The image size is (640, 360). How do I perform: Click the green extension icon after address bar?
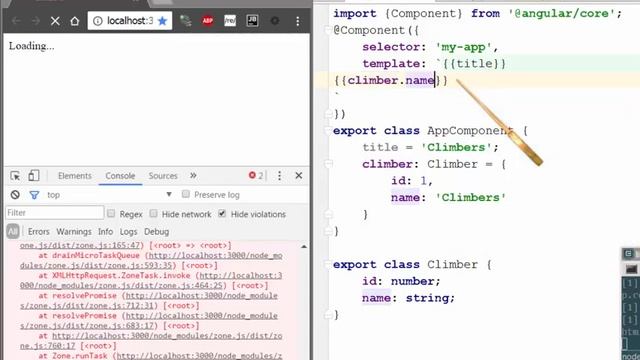point(186,20)
